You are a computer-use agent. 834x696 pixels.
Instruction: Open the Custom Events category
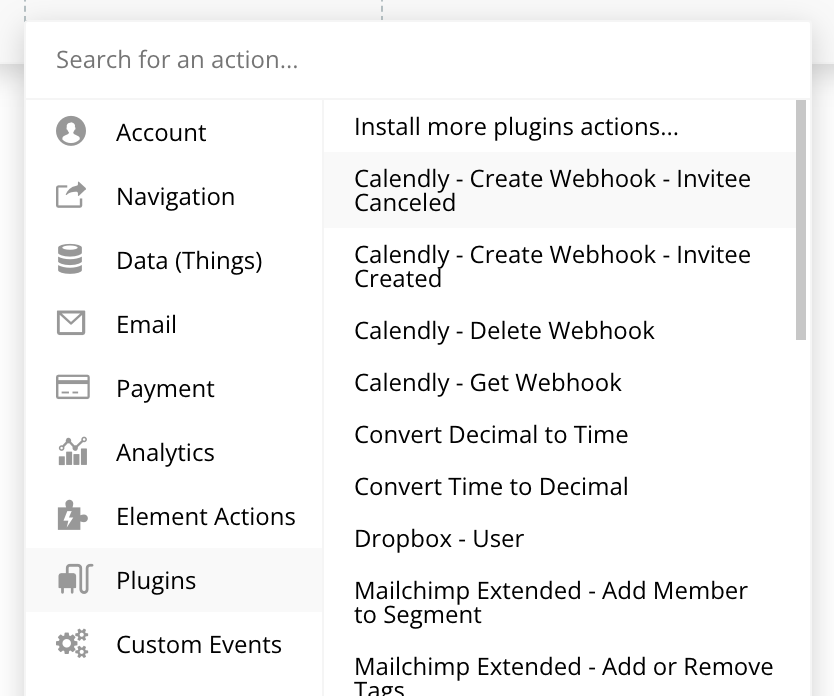coord(174,644)
